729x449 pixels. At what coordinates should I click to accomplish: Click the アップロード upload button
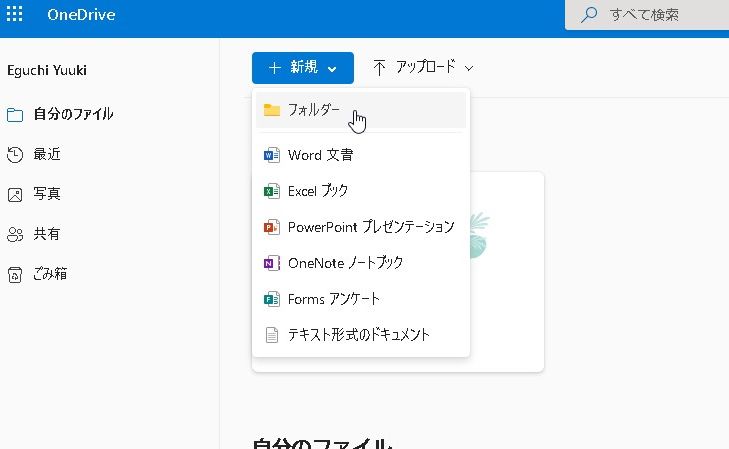click(423, 68)
